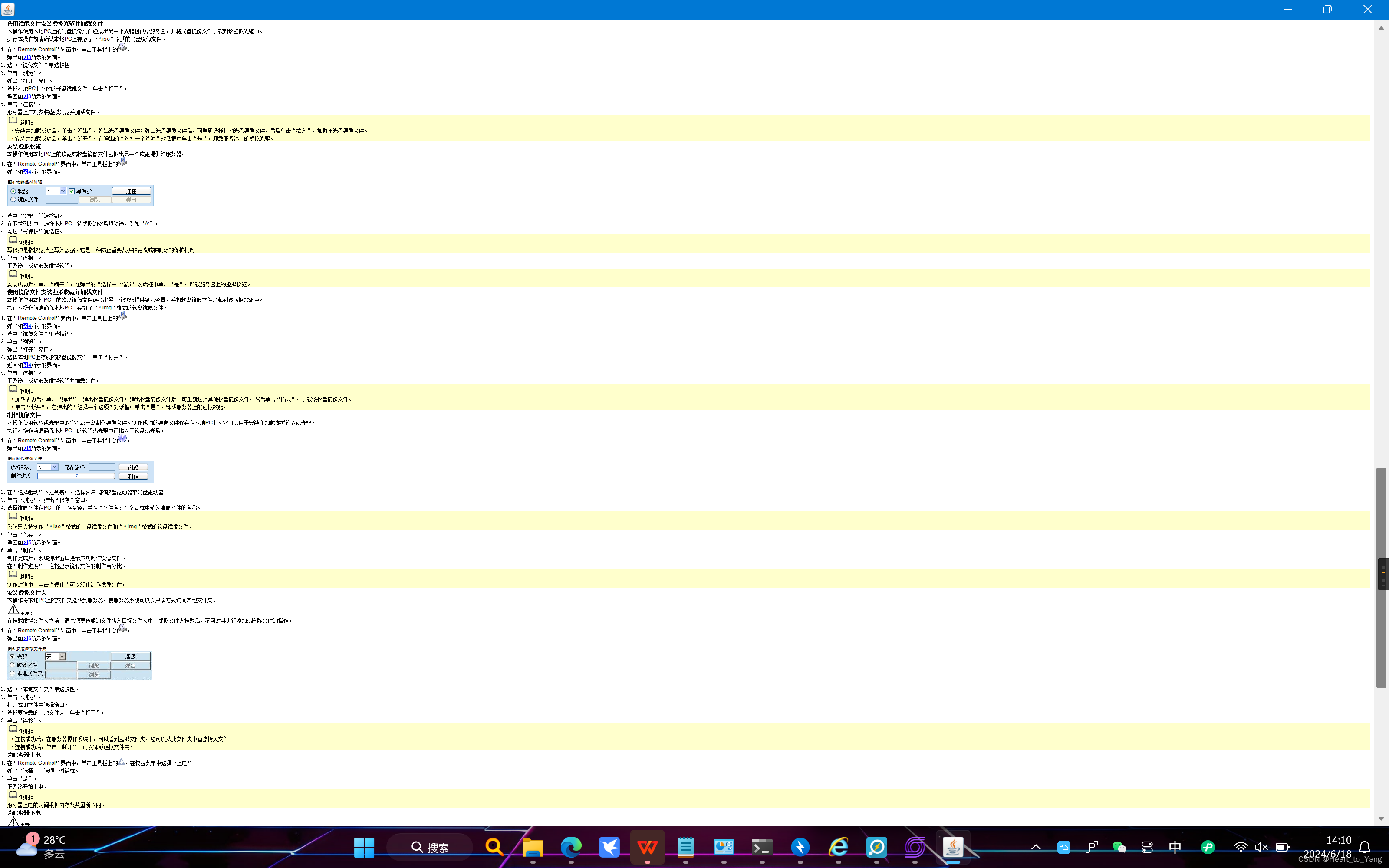Click the Windows Start button
Image resolution: width=1389 pixels, height=868 pixels.
(364, 847)
